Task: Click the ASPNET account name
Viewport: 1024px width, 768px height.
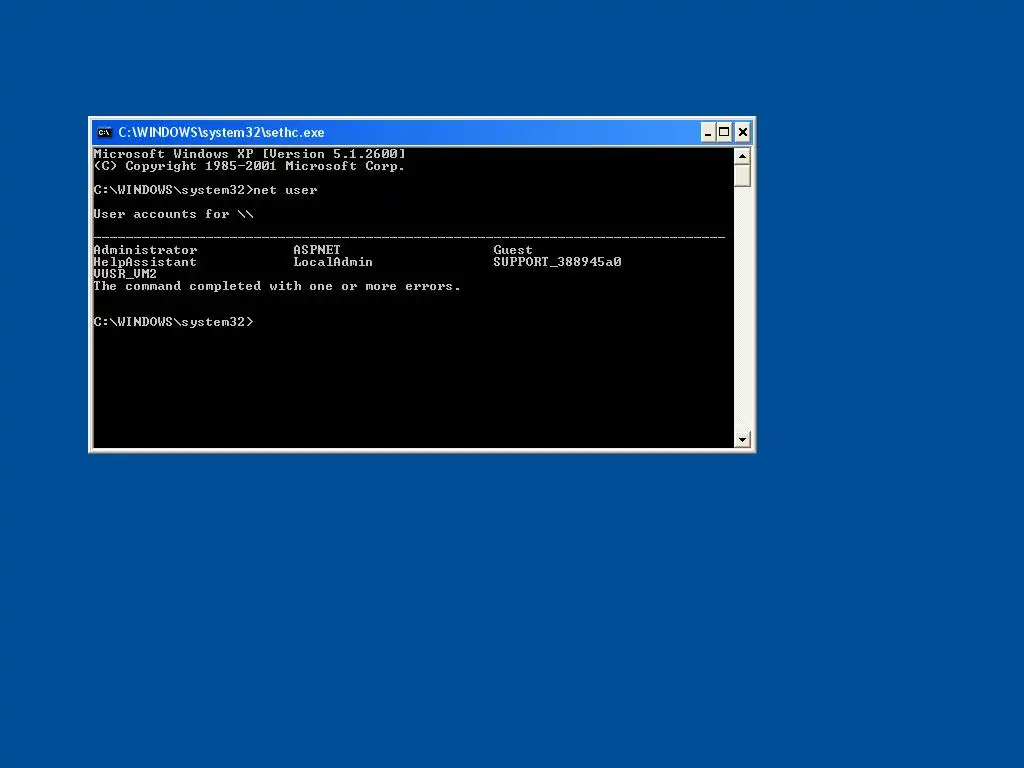Action: click(x=317, y=250)
